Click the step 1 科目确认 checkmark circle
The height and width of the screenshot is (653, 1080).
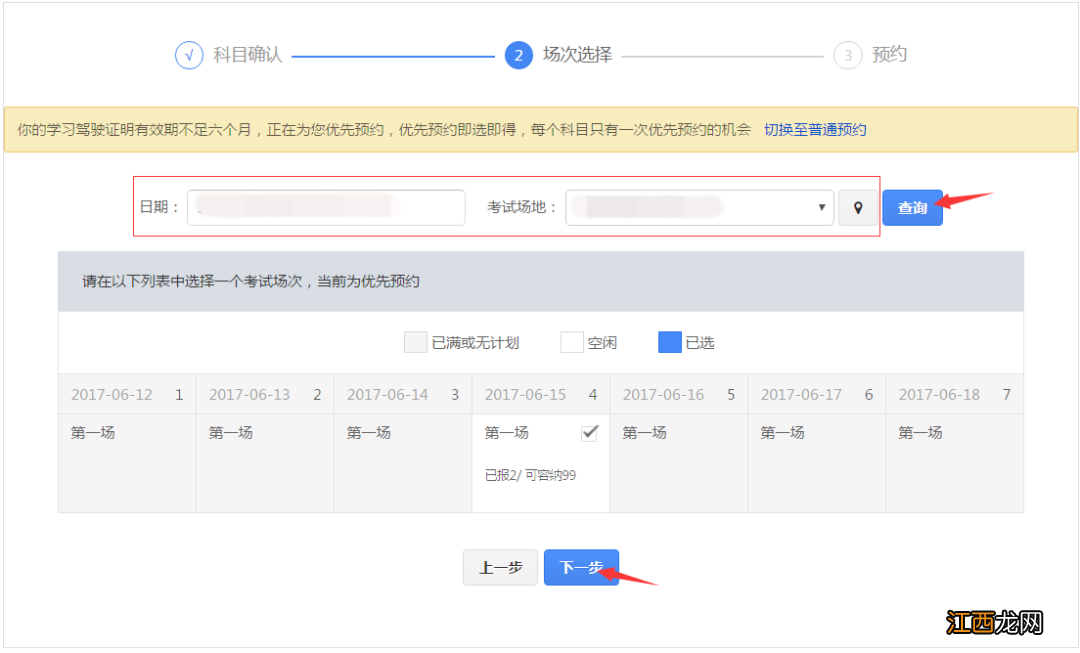click(188, 55)
